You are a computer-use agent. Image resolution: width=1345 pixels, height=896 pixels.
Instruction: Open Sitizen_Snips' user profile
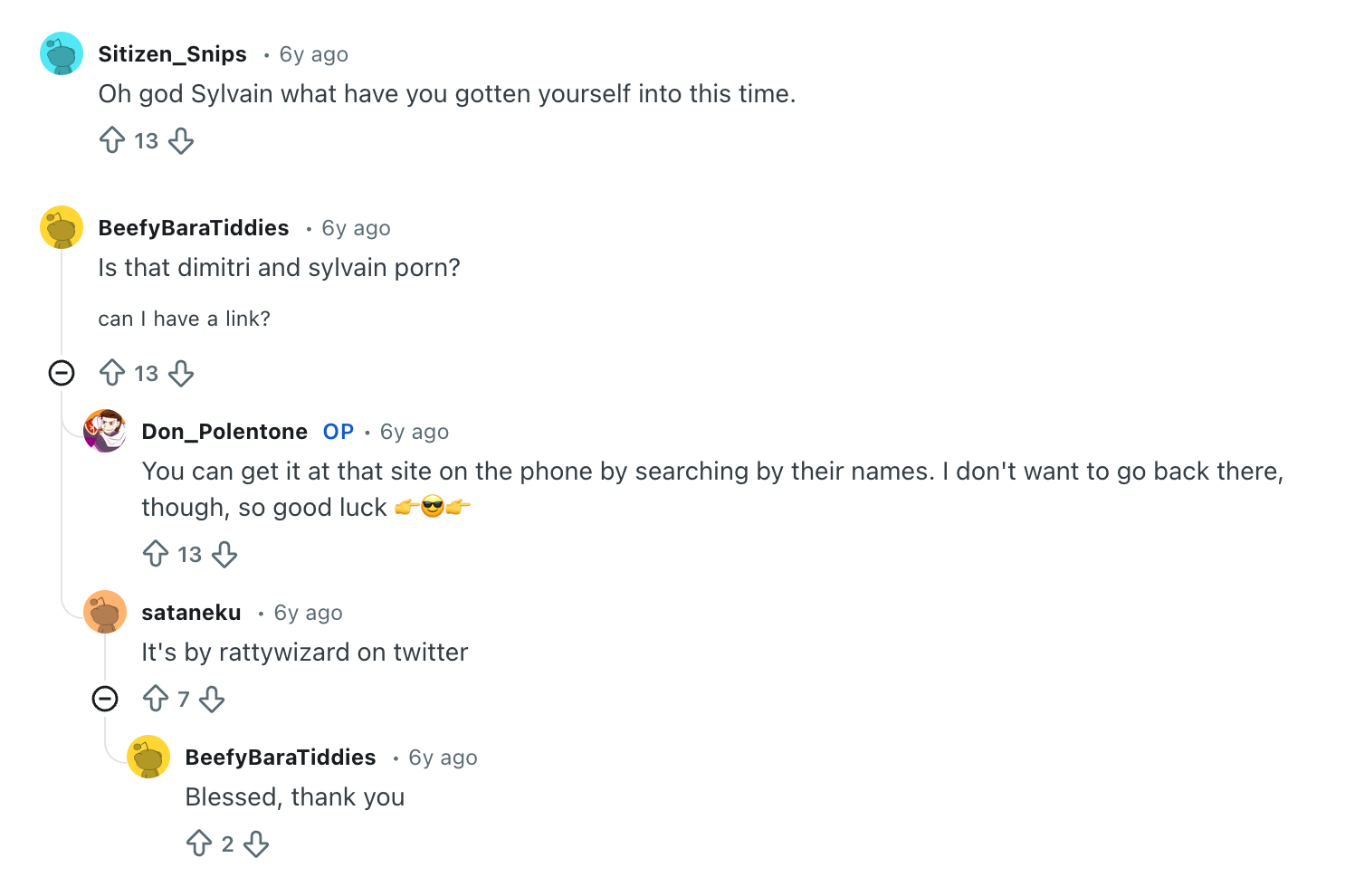(x=172, y=54)
